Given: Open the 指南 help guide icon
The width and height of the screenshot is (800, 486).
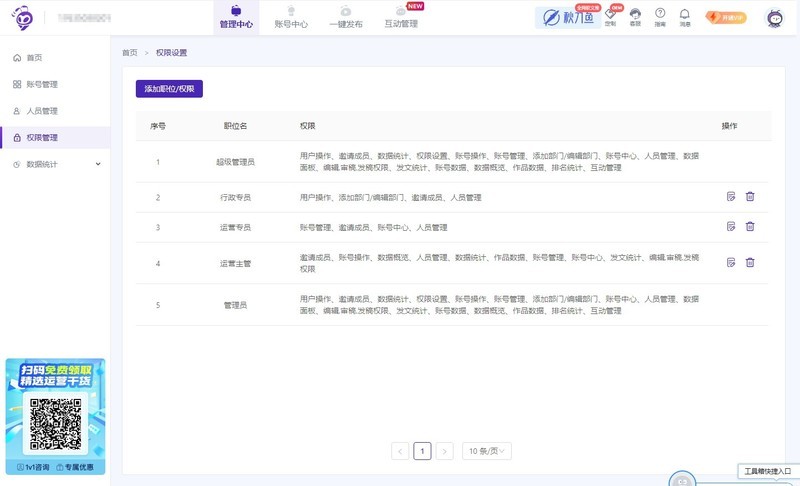Looking at the screenshot, I should [x=660, y=16].
